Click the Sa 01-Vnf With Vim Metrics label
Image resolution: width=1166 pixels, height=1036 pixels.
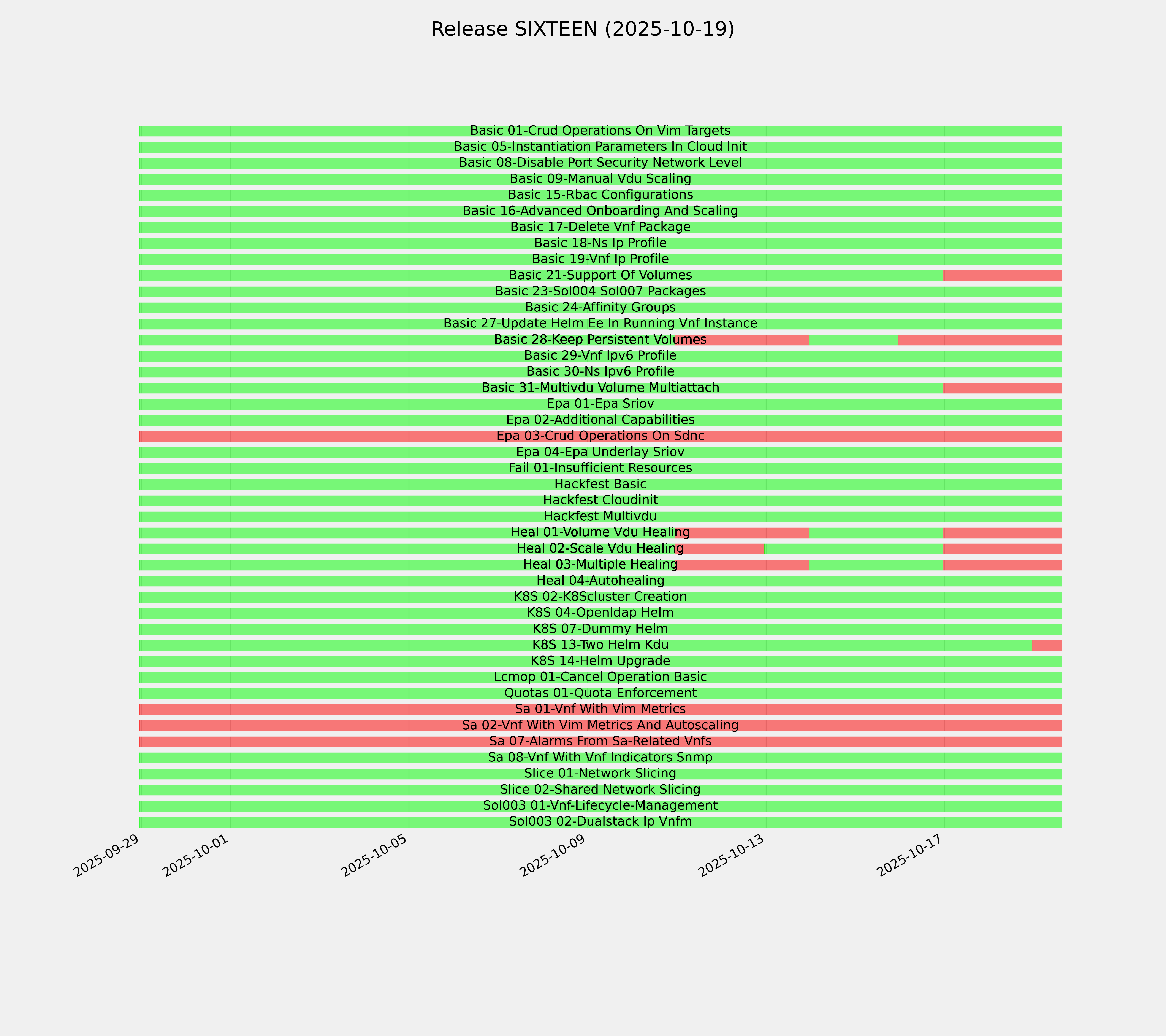[x=600, y=709]
